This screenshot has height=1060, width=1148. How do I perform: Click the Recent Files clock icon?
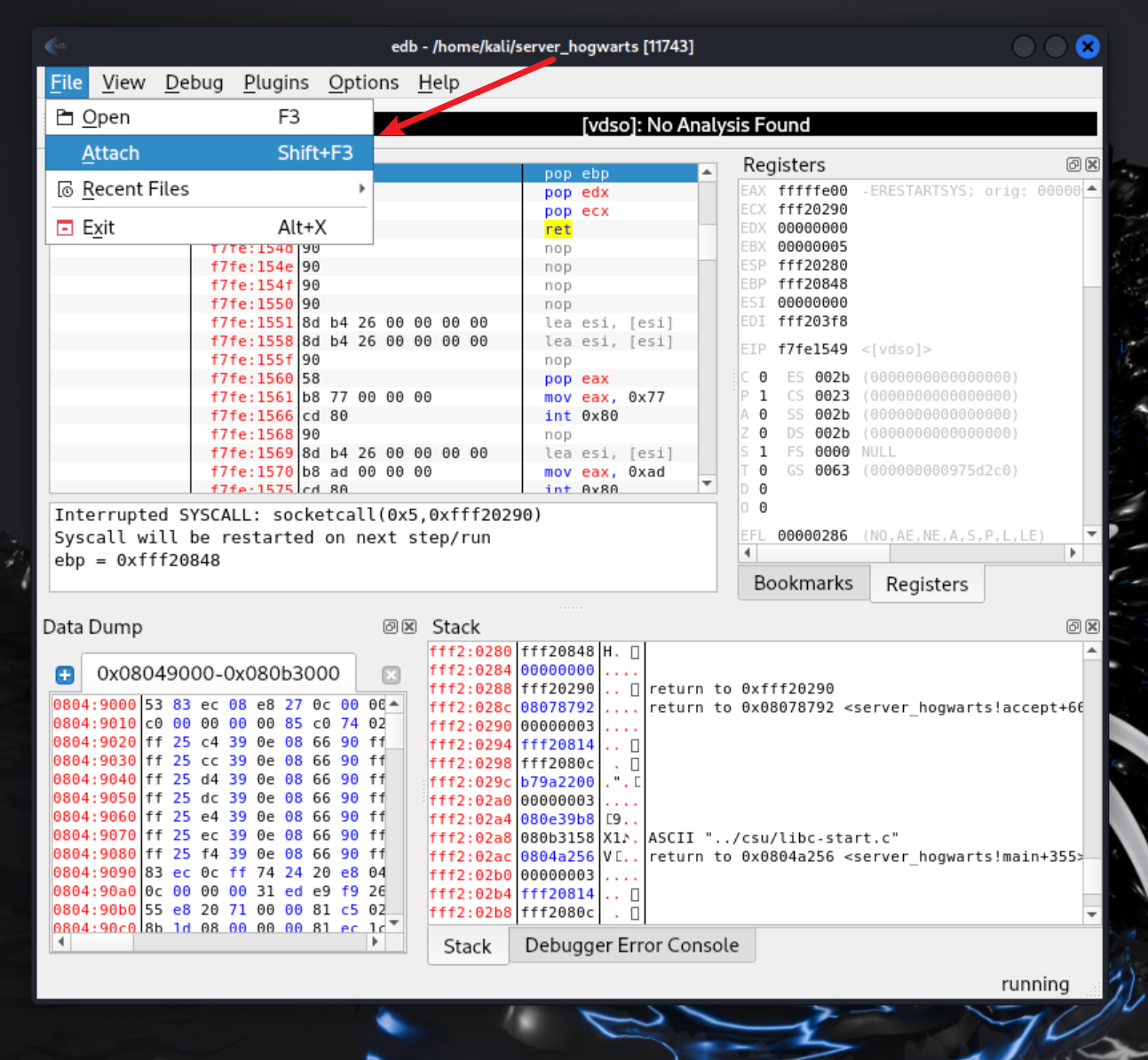point(65,189)
